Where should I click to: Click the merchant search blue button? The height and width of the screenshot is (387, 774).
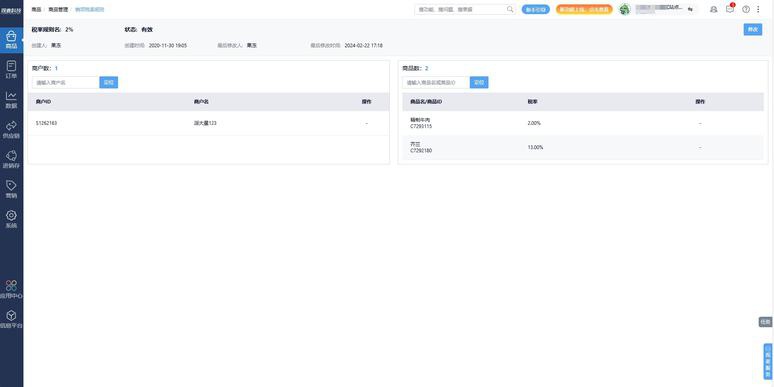pos(109,82)
